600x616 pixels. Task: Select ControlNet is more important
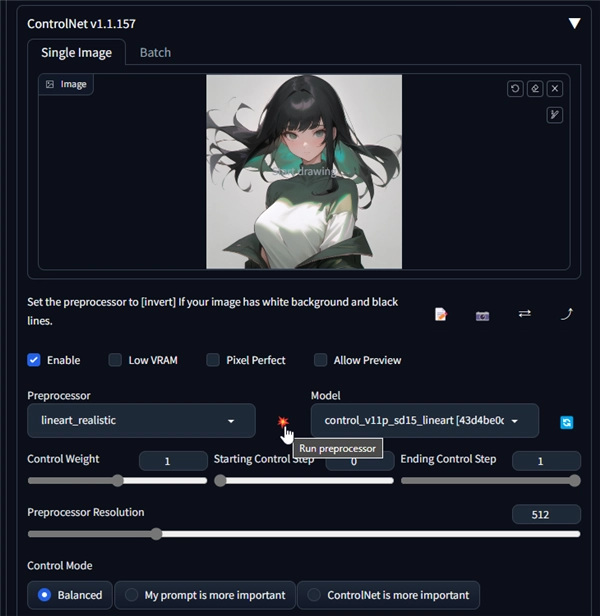(x=389, y=595)
